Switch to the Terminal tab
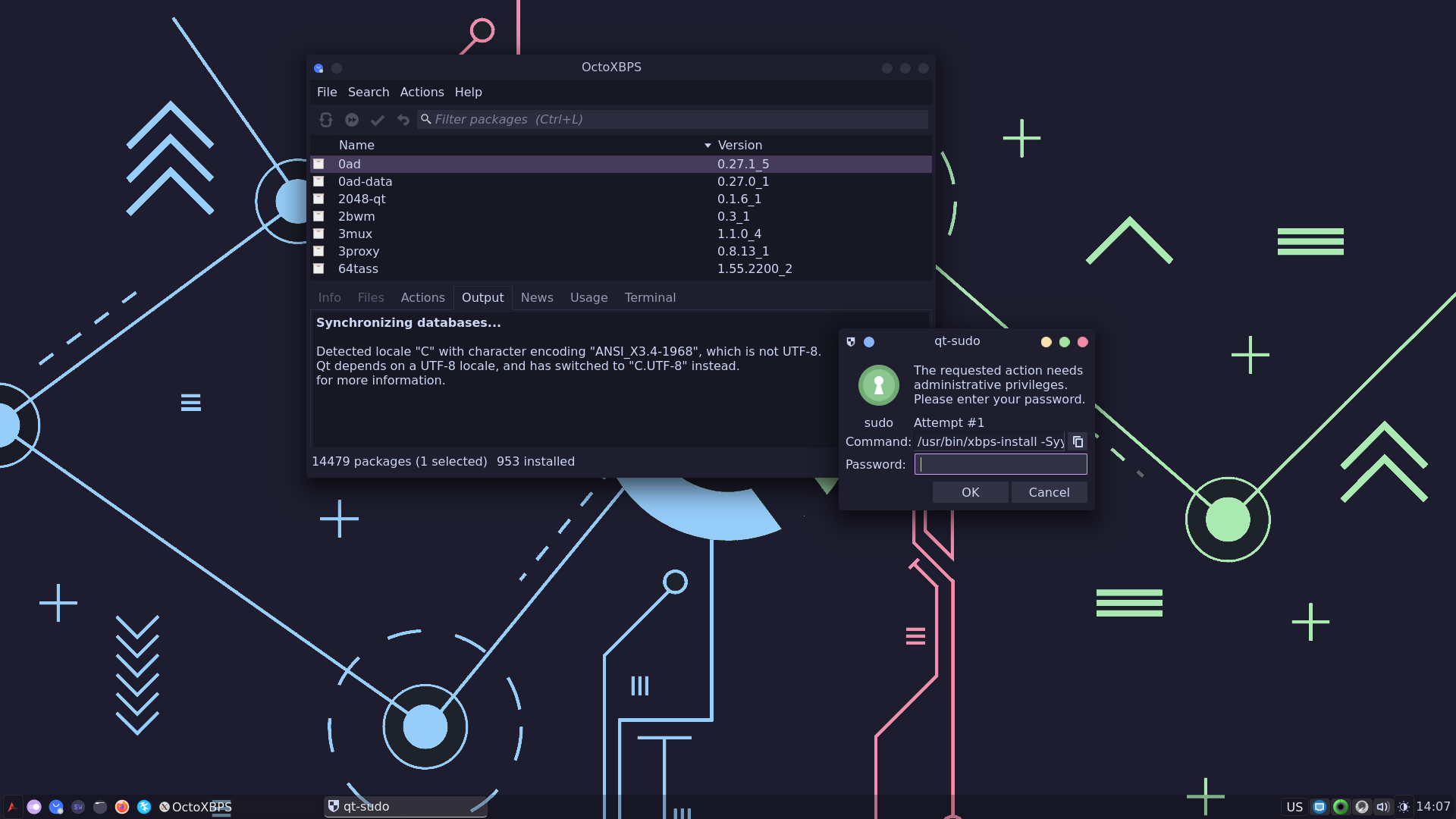1456x819 pixels. click(x=650, y=297)
